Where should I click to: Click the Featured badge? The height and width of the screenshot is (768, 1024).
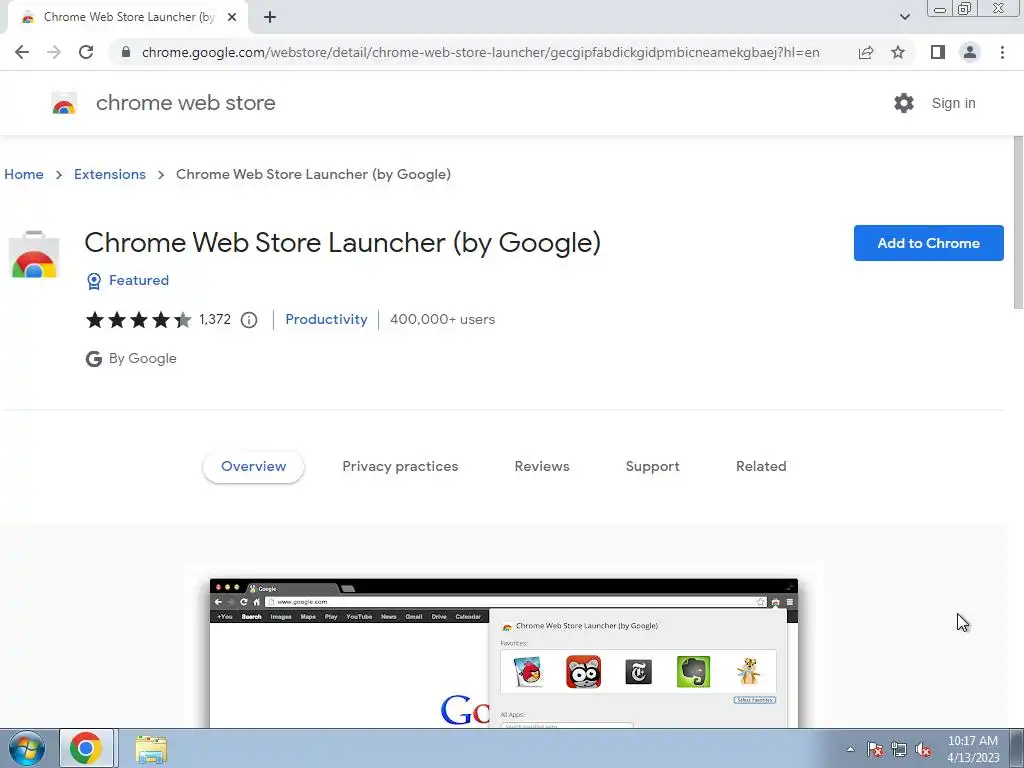pos(128,280)
